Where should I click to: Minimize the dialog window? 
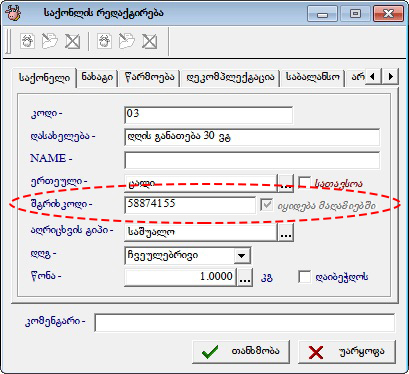tap(322, 14)
